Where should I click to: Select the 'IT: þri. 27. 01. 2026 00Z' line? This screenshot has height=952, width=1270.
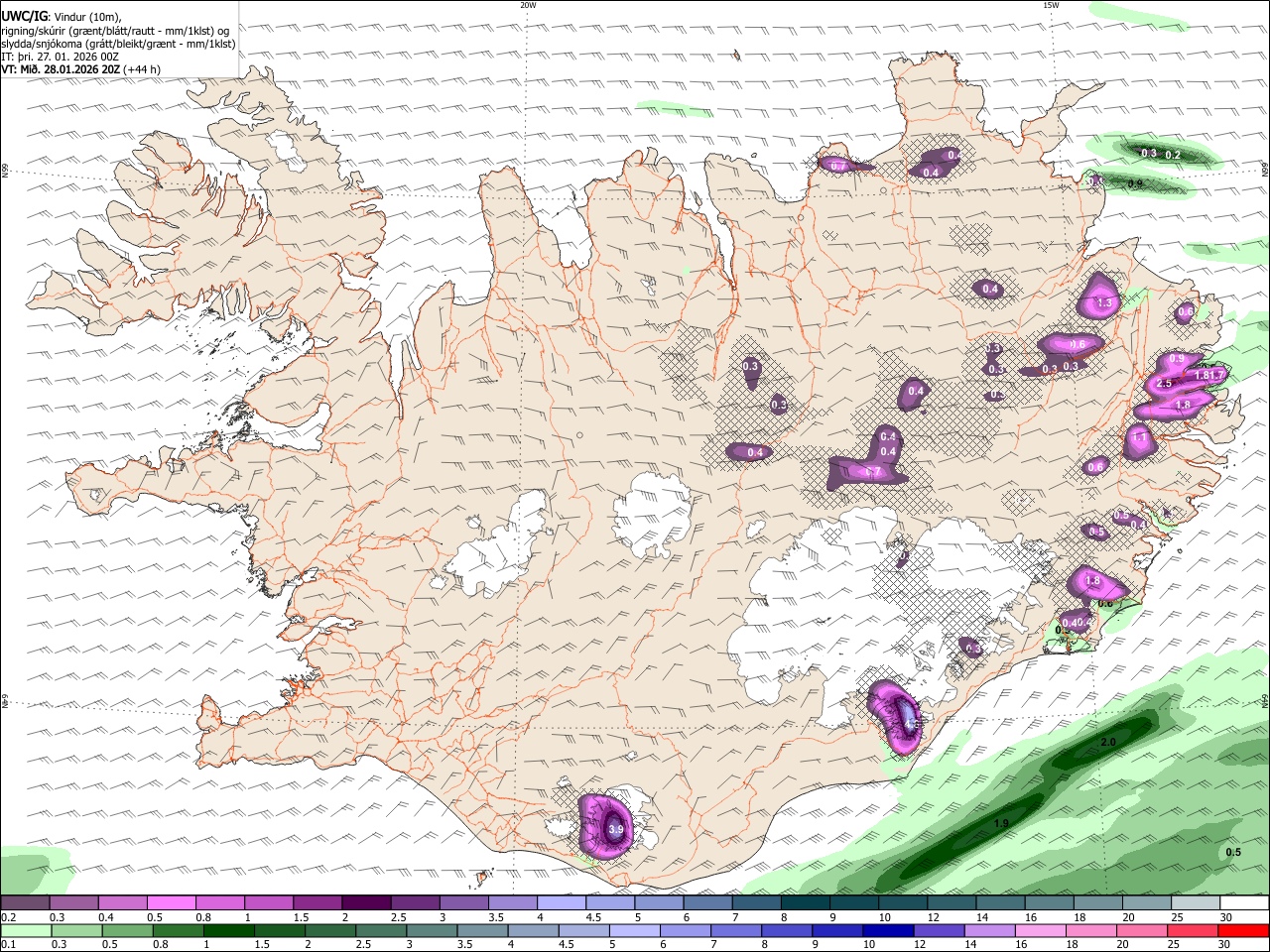pos(61,57)
